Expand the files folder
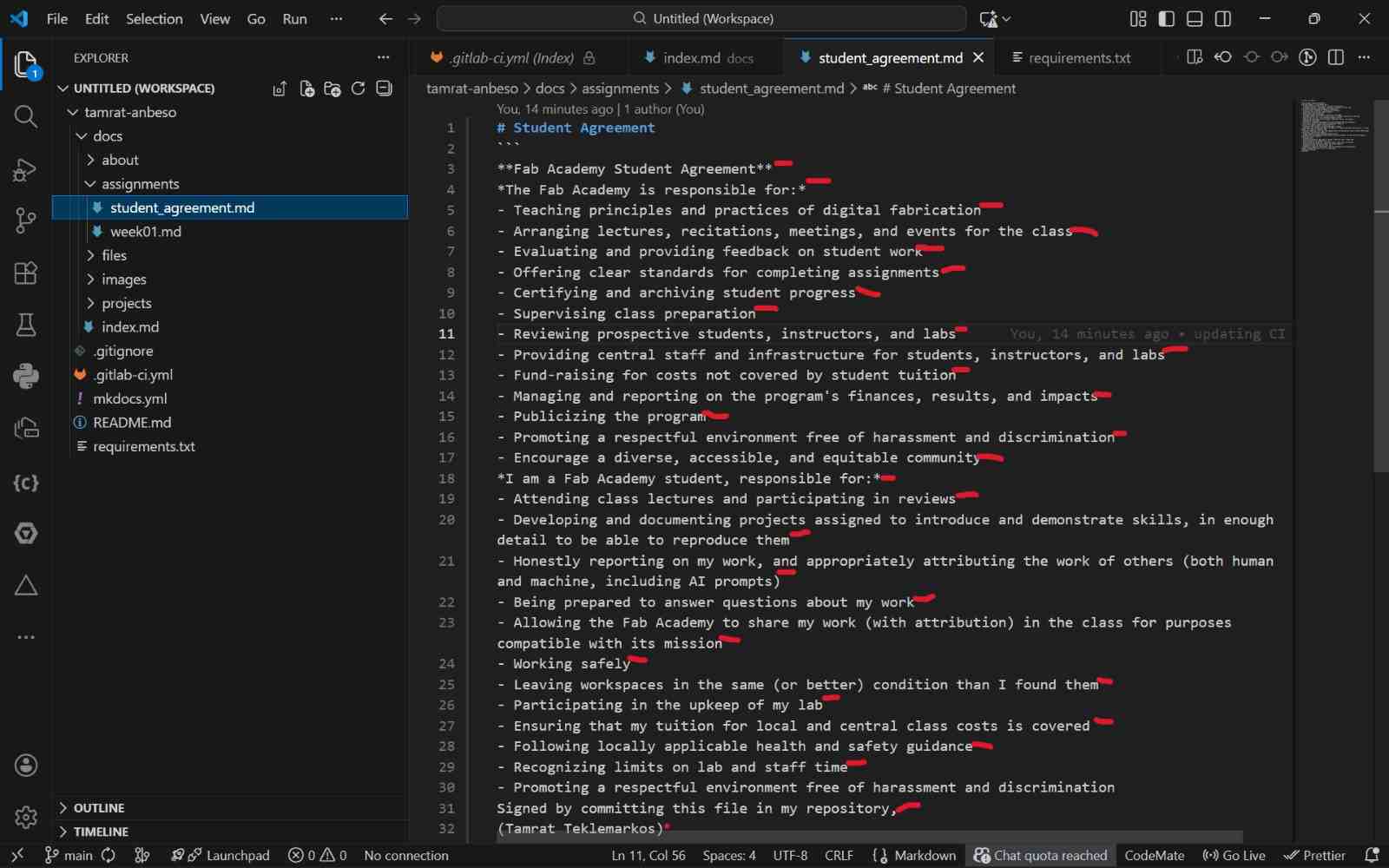 (90, 255)
